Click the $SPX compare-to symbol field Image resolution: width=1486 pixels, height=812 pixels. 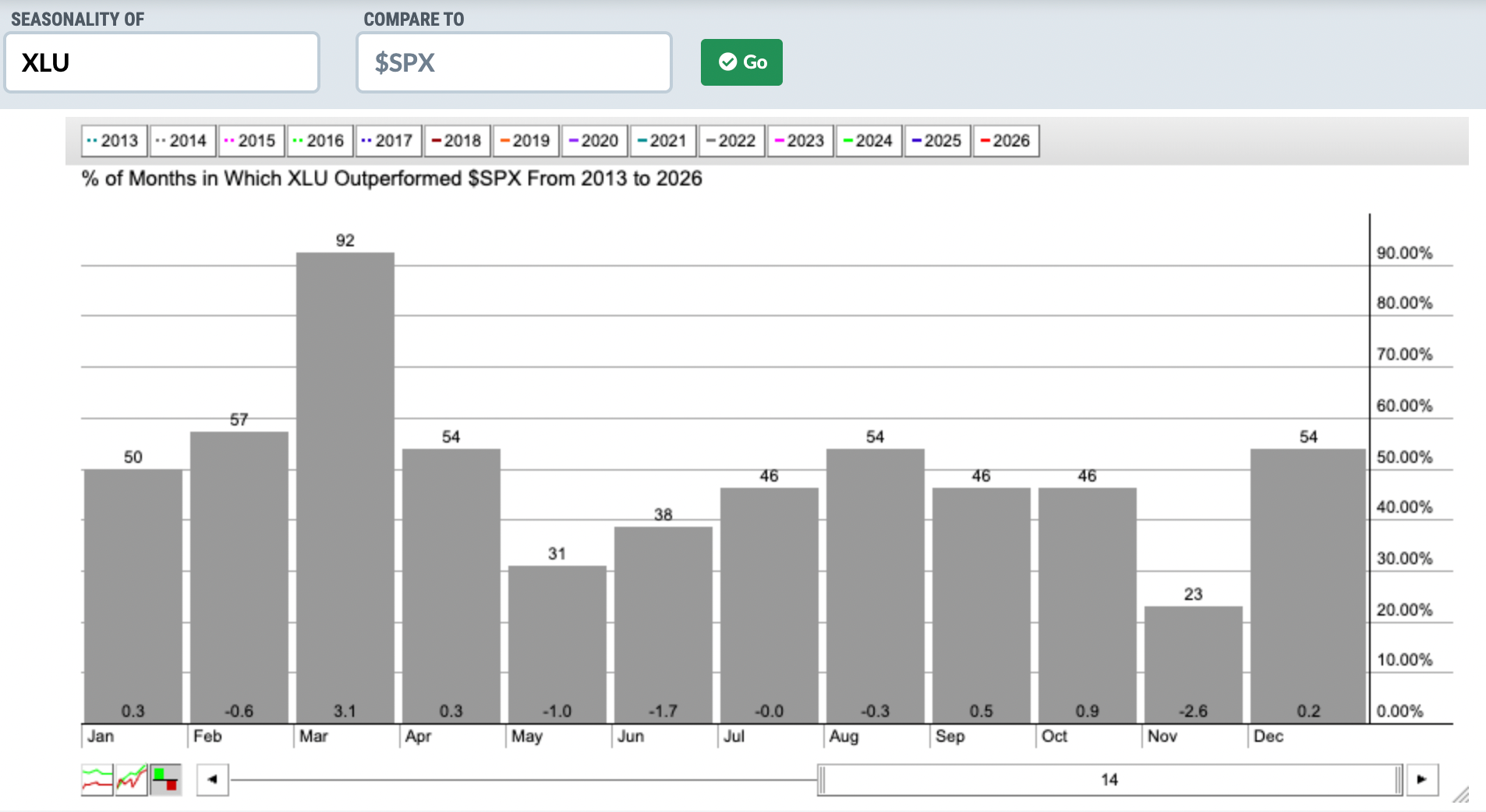point(514,62)
